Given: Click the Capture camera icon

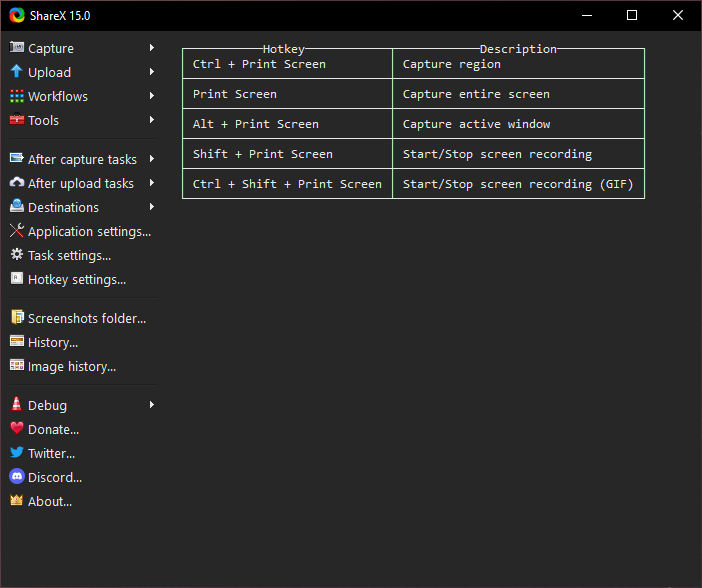Looking at the screenshot, I should (x=17, y=48).
